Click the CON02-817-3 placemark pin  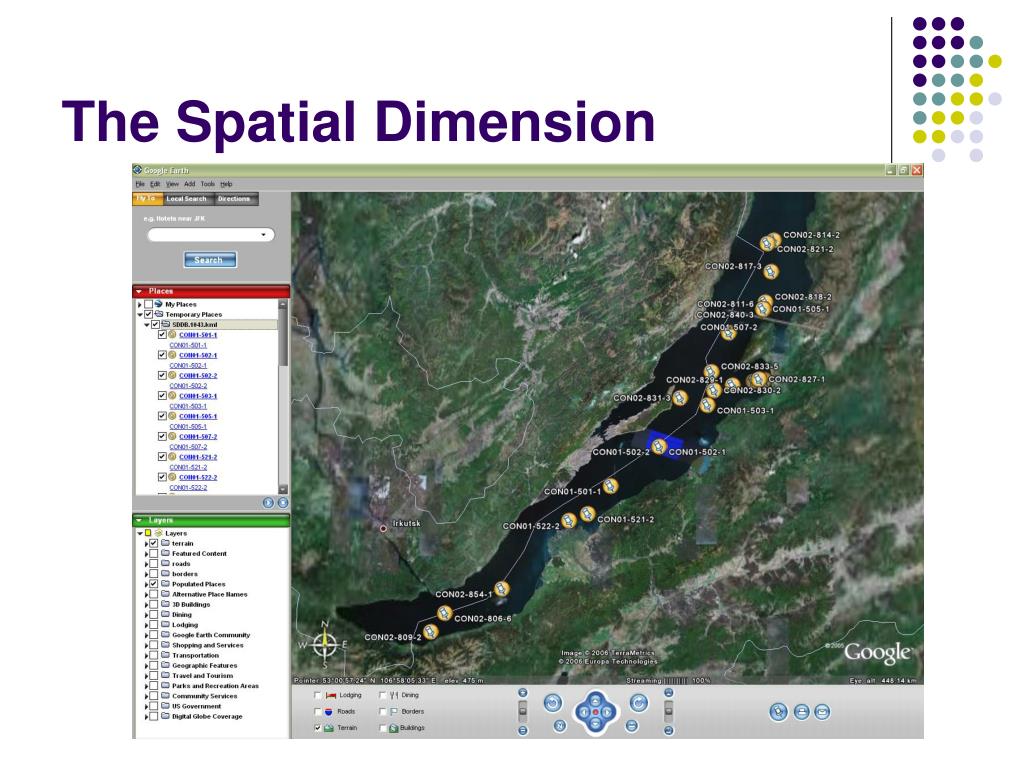pos(771,271)
